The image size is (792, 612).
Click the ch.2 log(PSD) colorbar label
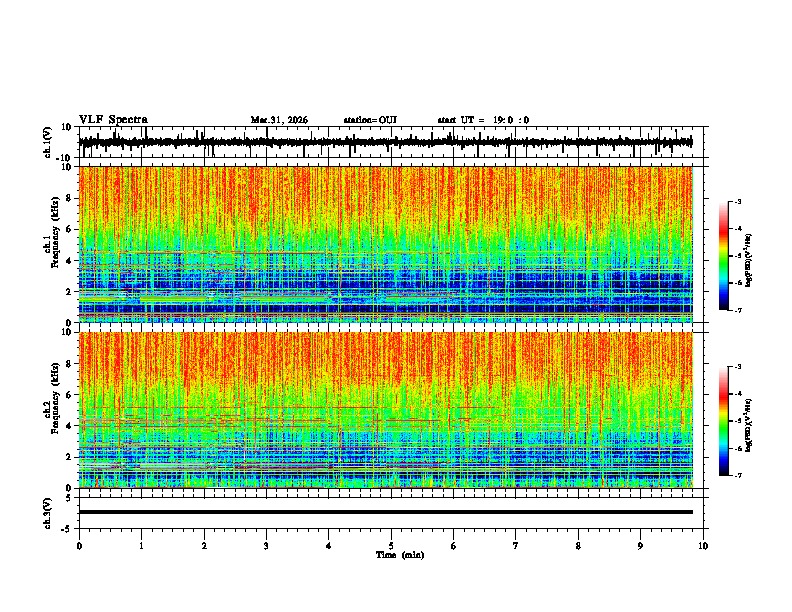(748, 425)
